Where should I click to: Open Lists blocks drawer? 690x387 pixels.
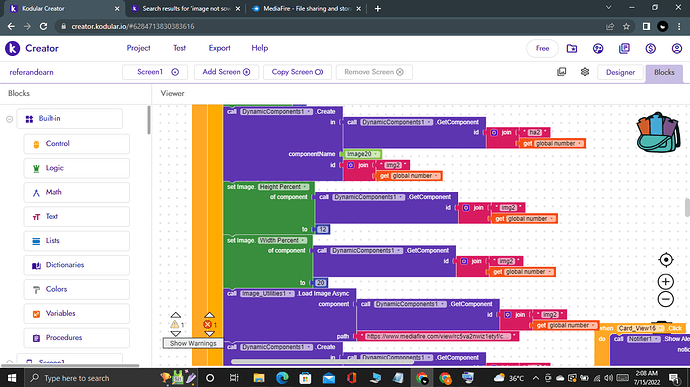click(77, 241)
